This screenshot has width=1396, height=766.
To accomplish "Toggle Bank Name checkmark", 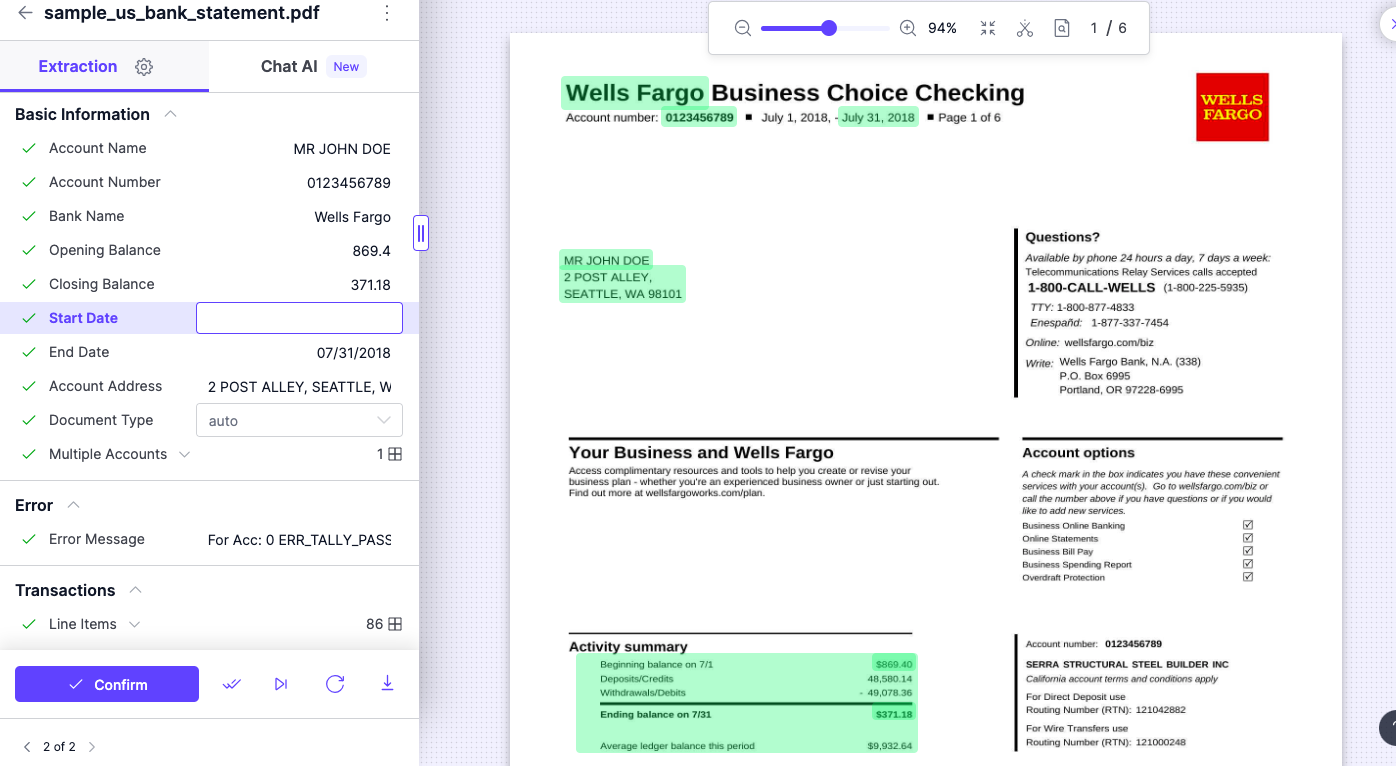I will (x=29, y=216).
